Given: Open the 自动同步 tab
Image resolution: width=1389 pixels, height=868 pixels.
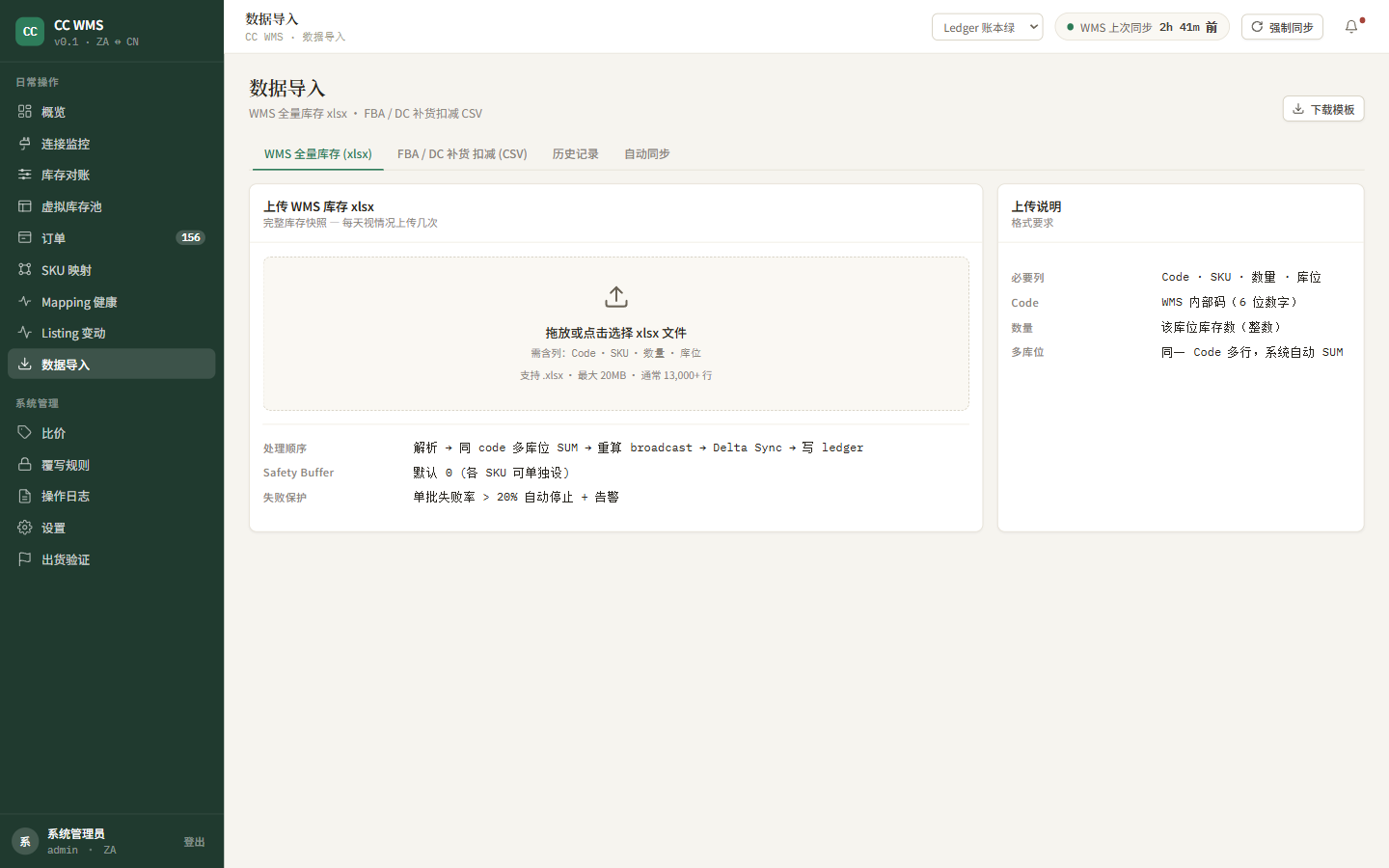Looking at the screenshot, I should pyautogui.click(x=647, y=154).
